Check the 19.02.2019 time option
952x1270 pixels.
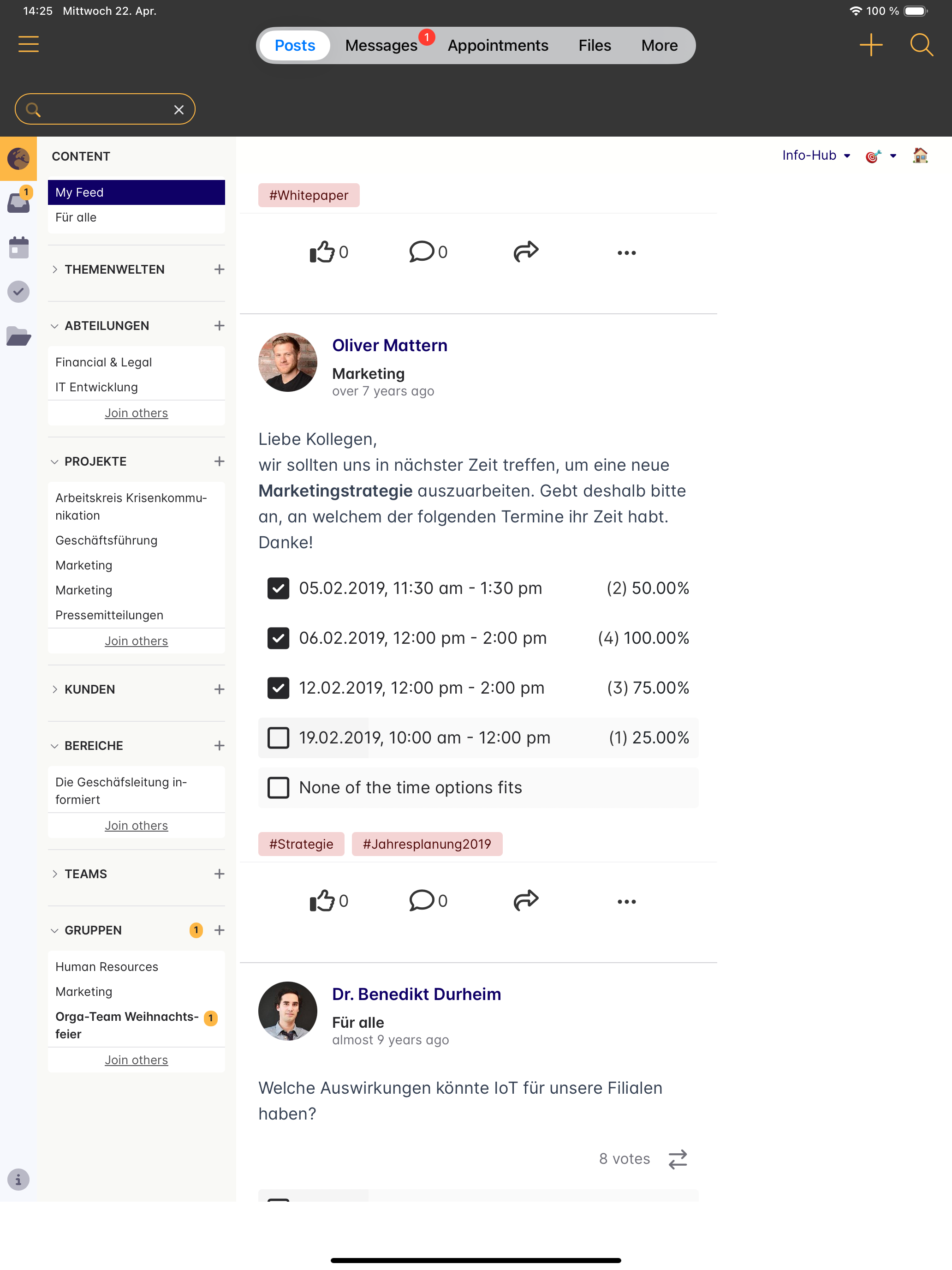pyautogui.click(x=278, y=738)
